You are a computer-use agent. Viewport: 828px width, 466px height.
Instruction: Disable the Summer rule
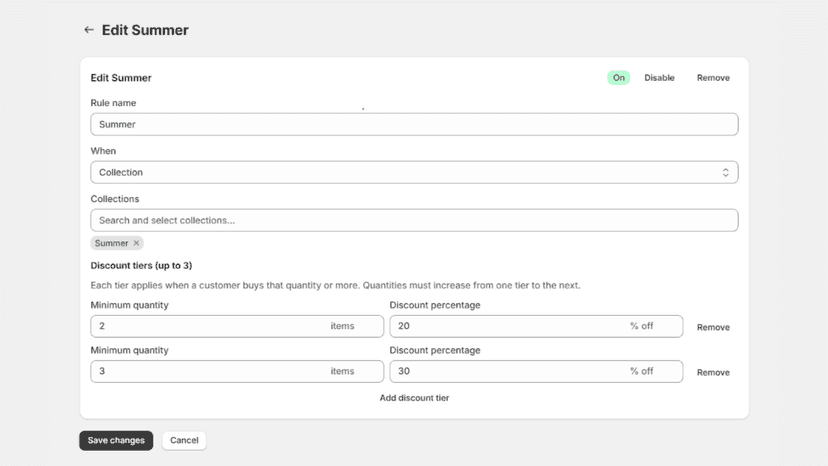pyautogui.click(x=659, y=78)
